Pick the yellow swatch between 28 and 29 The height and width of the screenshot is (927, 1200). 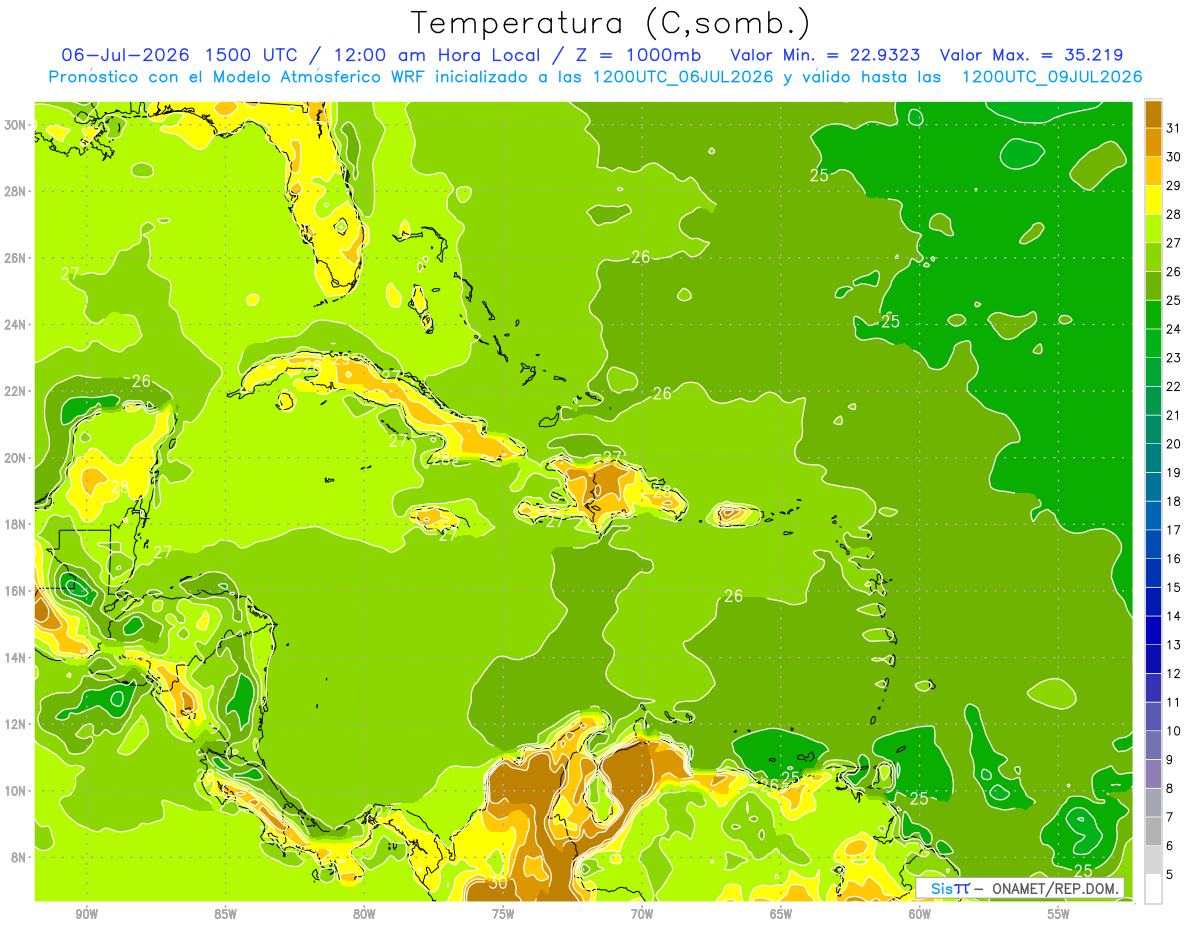point(1153,200)
